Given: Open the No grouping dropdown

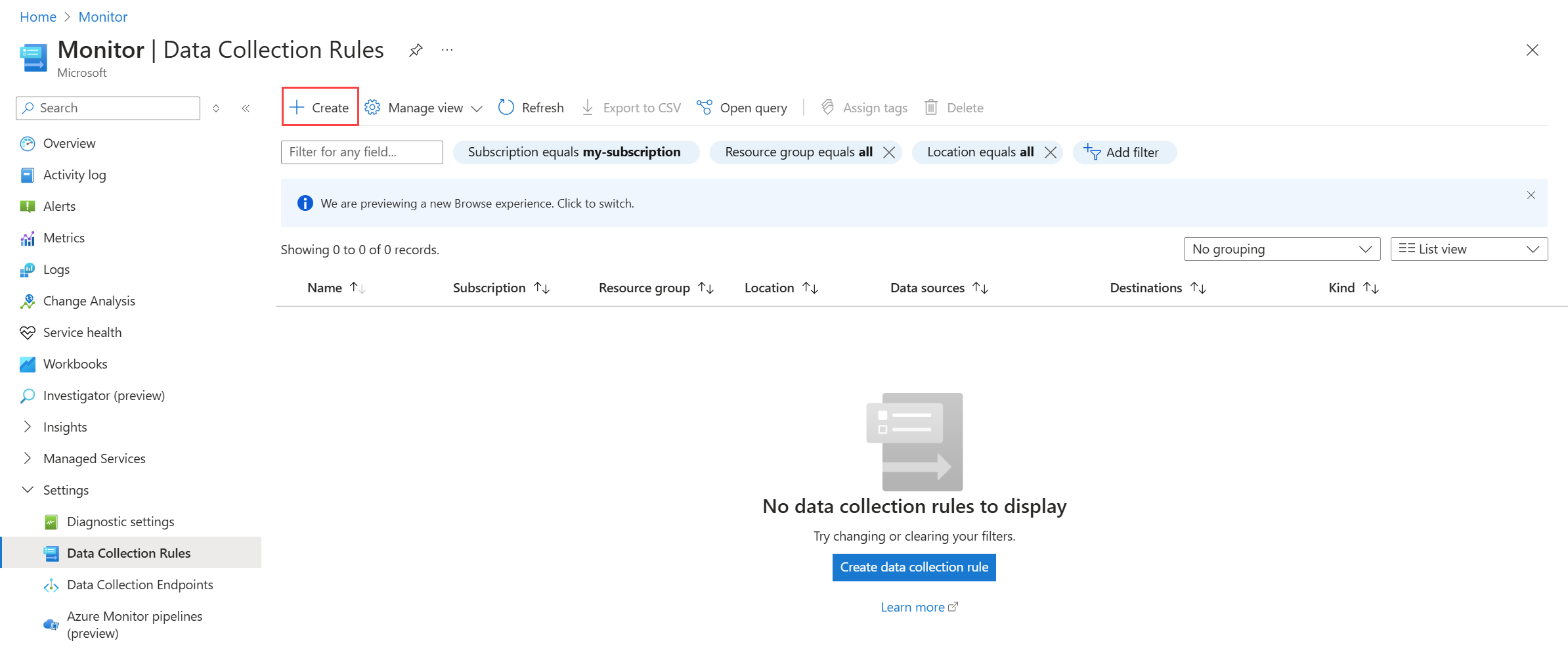Looking at the screenshot, I should pyautogui.click(x=1282, y=249).
